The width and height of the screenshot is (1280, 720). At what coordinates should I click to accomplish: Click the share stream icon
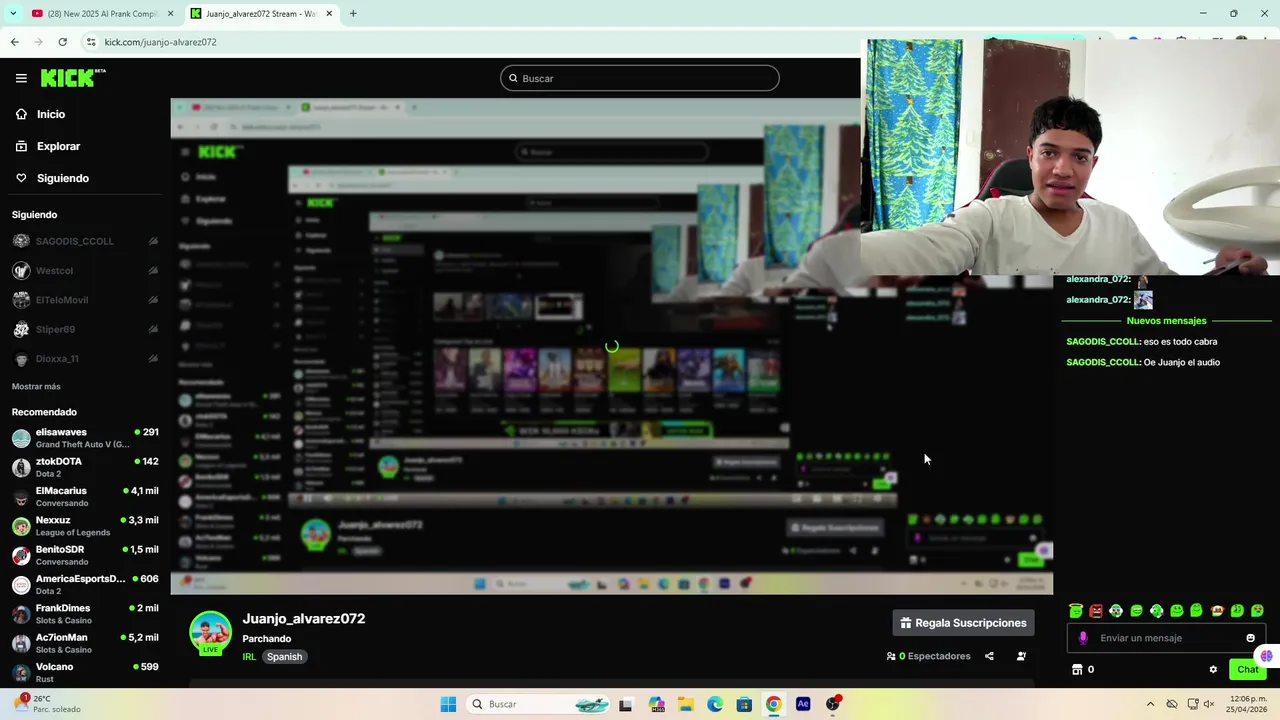tap(989, 656)
